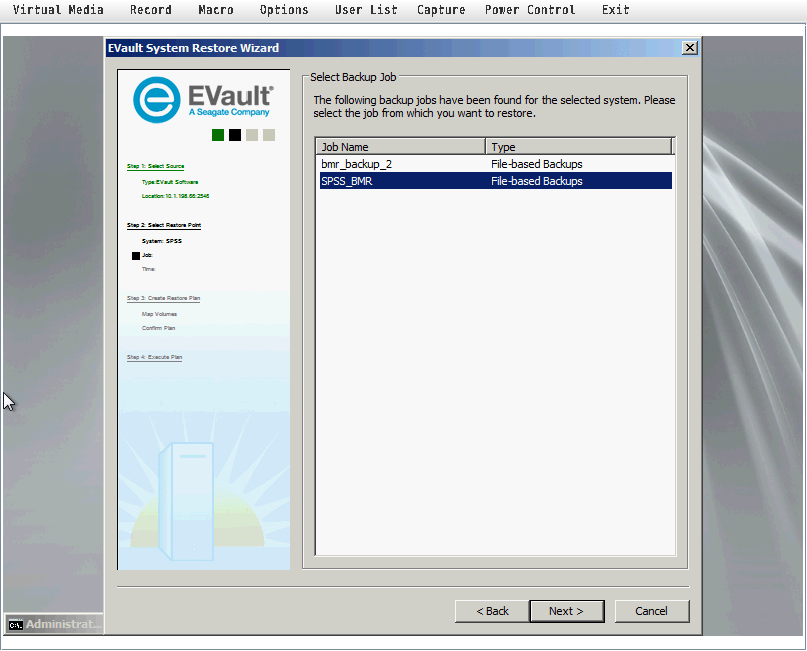
Task: Click the 'Job:' label in step list
Action: 147,255
